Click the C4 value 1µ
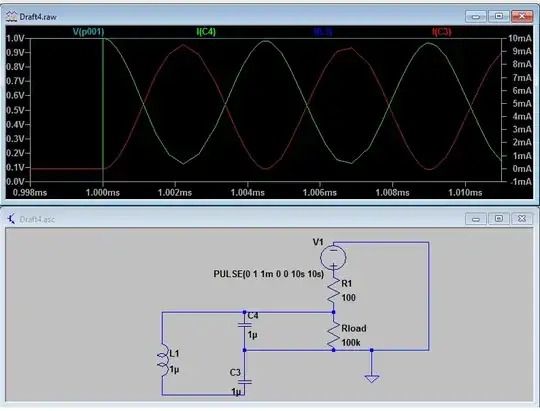The width and height of the screenshot is (540, 411). (x=252, y=335)
